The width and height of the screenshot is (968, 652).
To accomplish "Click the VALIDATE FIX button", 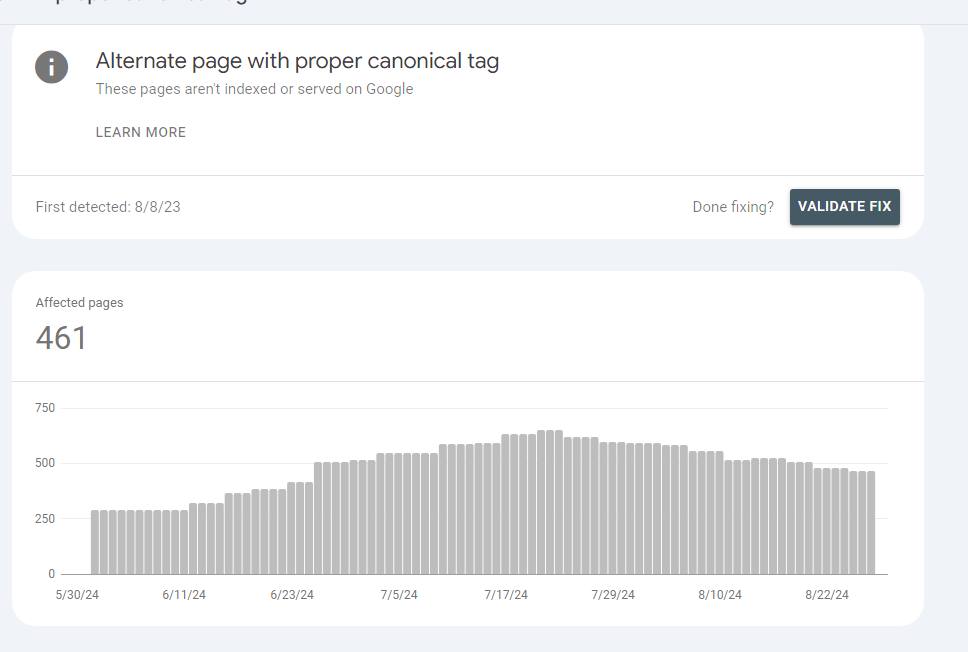I will 845,207.
